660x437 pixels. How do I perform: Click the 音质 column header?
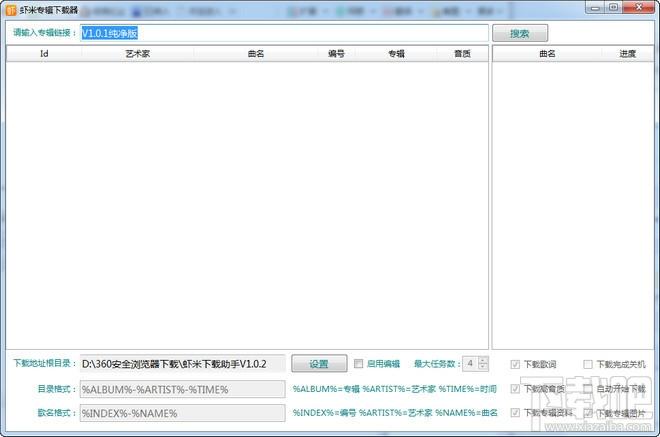click(x=462, y=53)
